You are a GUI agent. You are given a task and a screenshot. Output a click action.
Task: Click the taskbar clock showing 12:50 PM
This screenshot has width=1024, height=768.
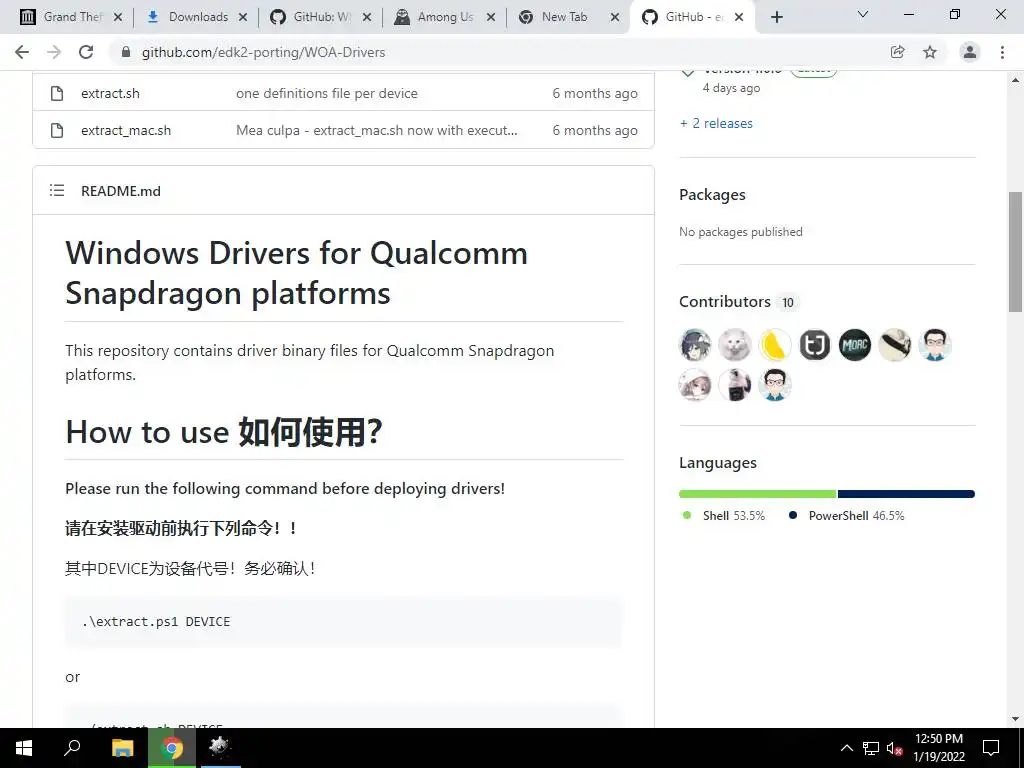point(938,748)
